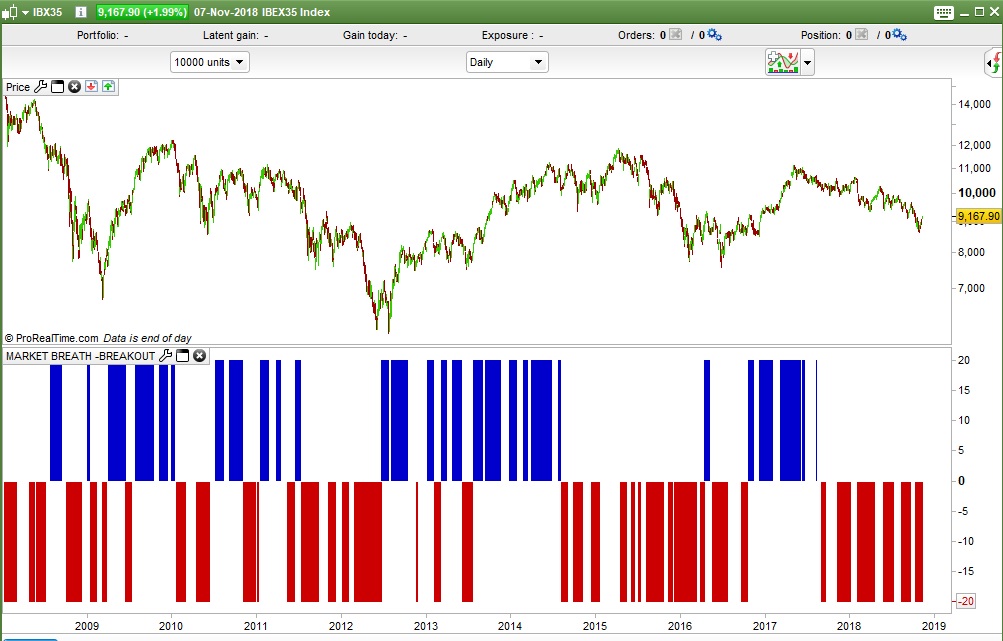Click the yellow 9,167.90 price tag on axis
The image size is (1003, 641).
pos(978,216)
